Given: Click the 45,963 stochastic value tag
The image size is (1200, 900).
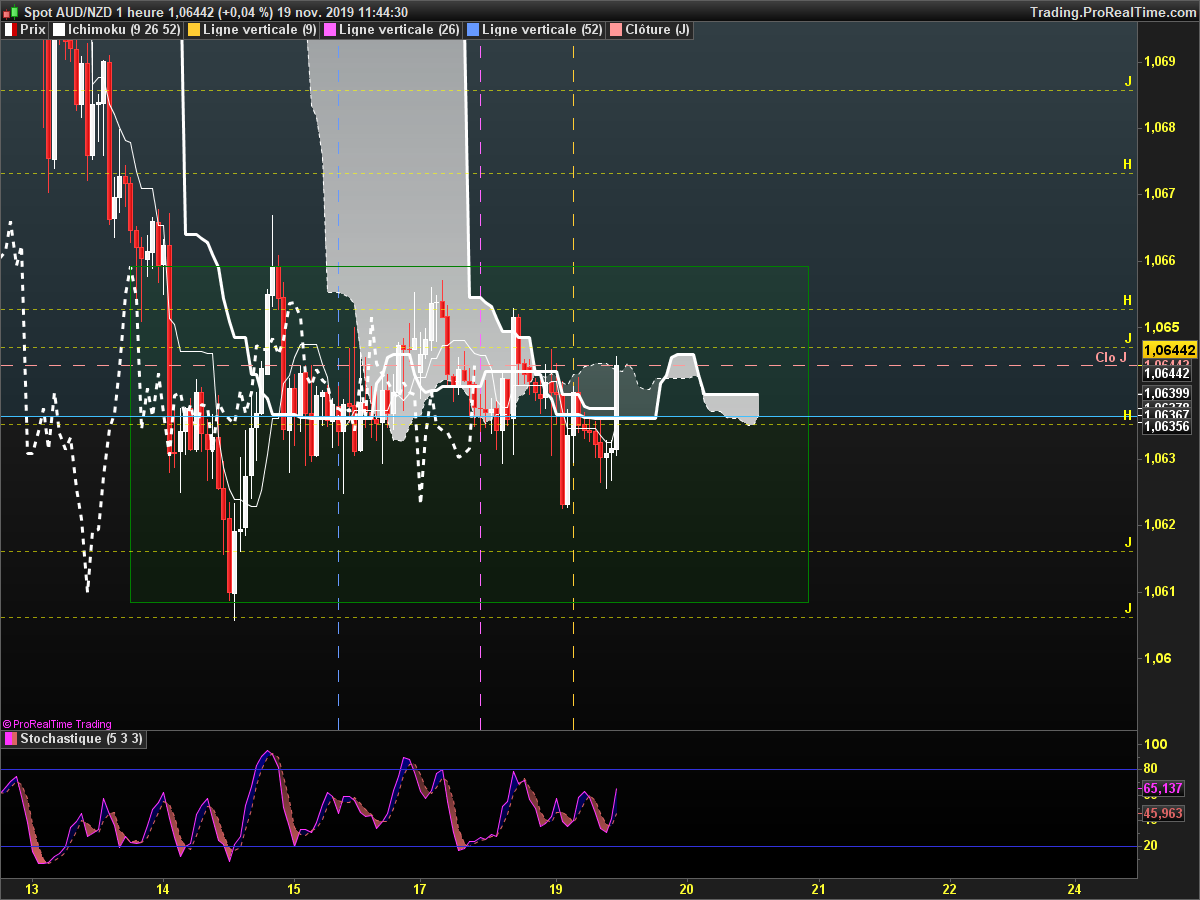Looking at the screenshot, I should pos(1163,813).
